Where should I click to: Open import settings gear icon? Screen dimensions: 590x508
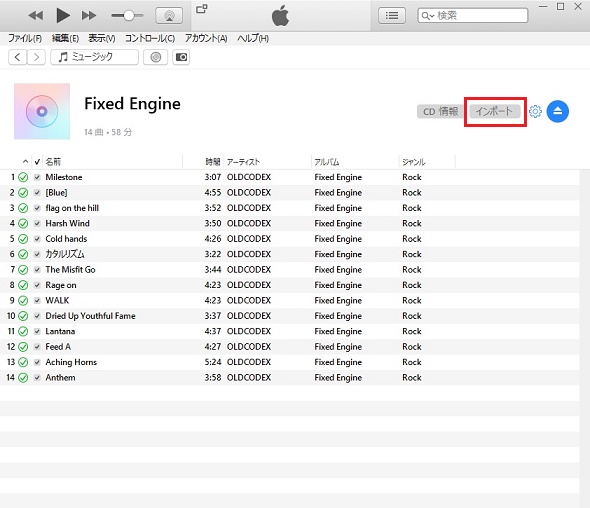535,111
